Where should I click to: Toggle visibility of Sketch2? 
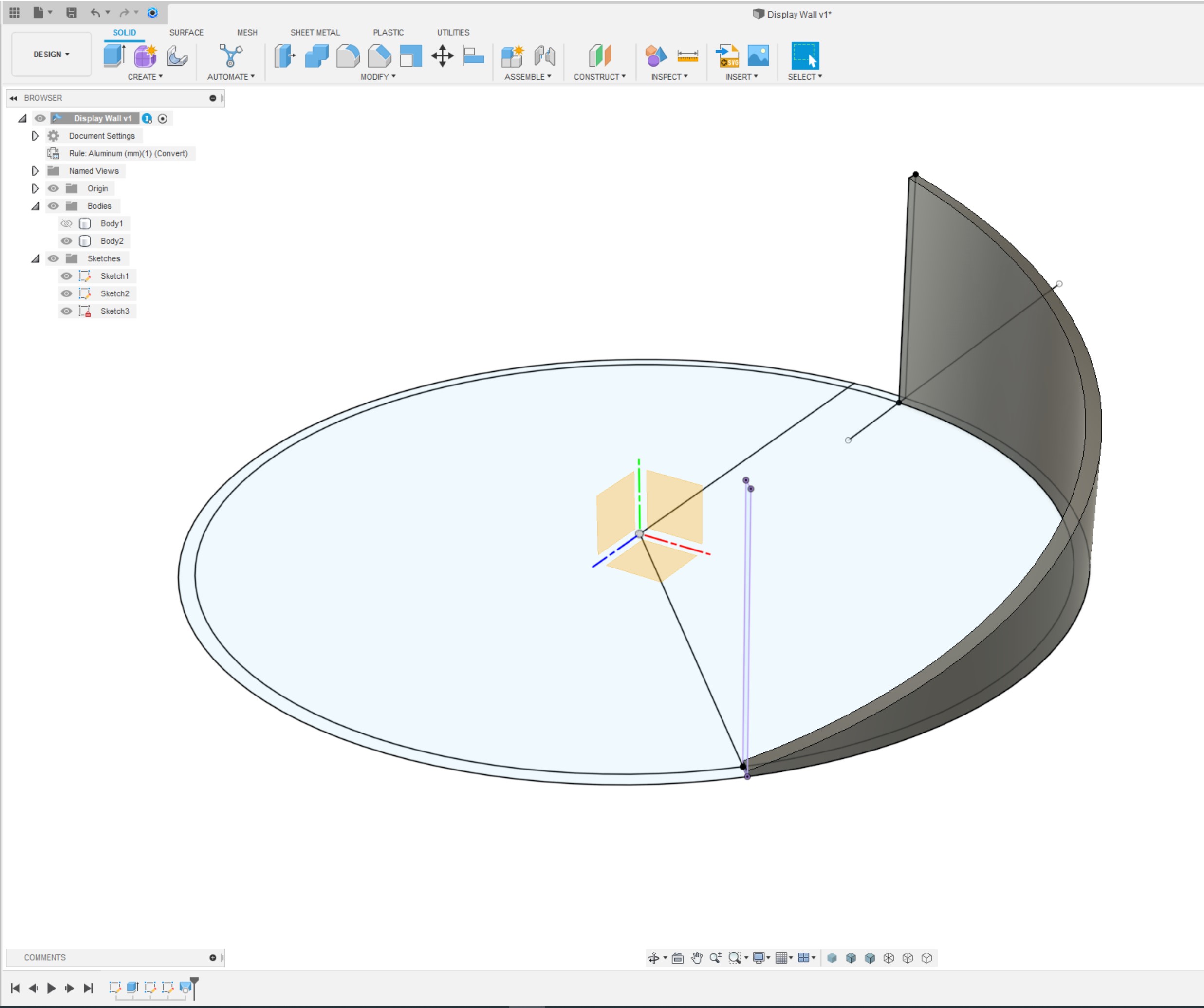tap(67, 293)
